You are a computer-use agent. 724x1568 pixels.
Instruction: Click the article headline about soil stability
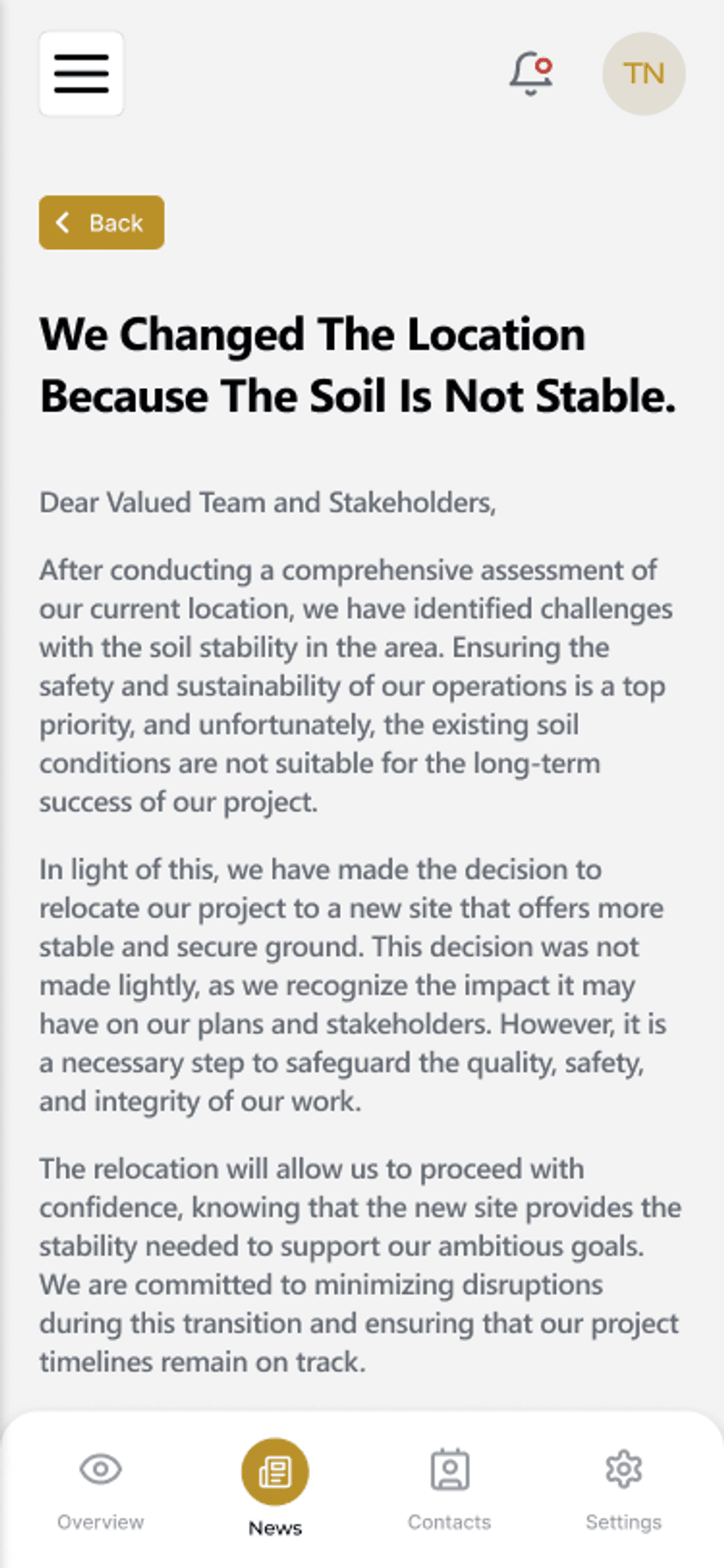(x=358, y=365)
